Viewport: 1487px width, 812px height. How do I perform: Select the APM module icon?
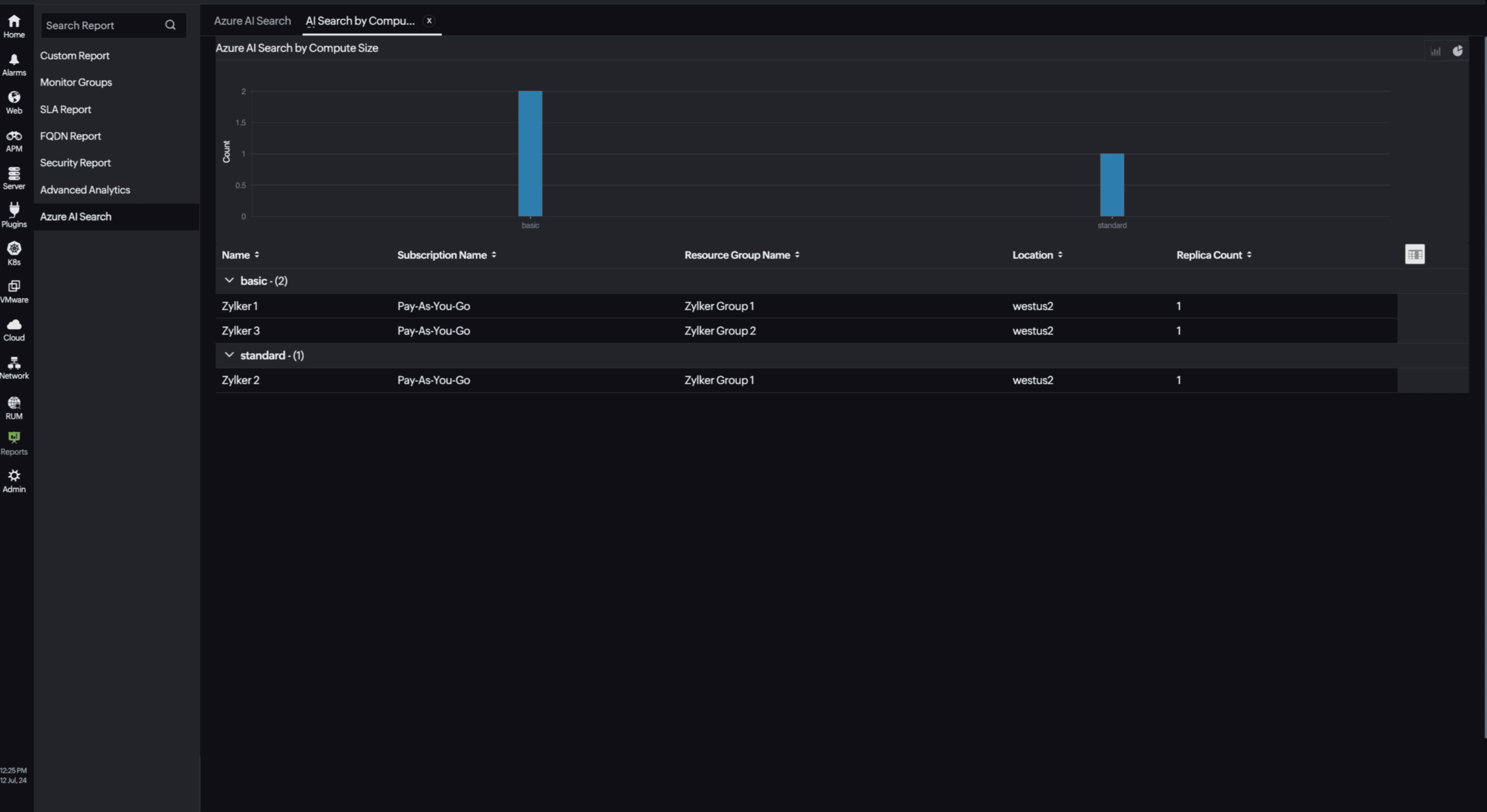[x=14, y=140]
